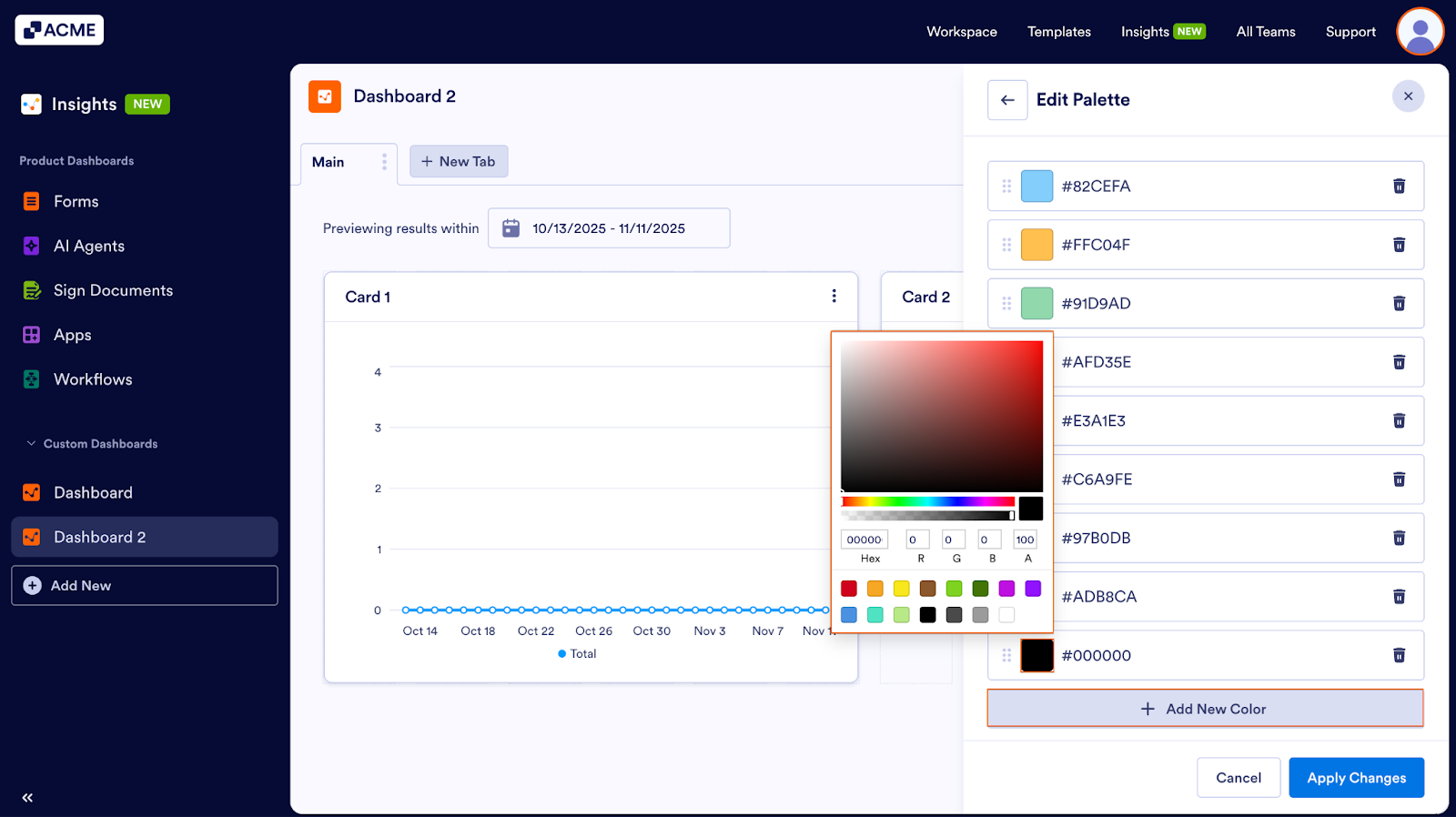Image resolution: width=1456 pixels, height=817 pixels.
Task: Click the Hex input field
Action: [864, 540]
